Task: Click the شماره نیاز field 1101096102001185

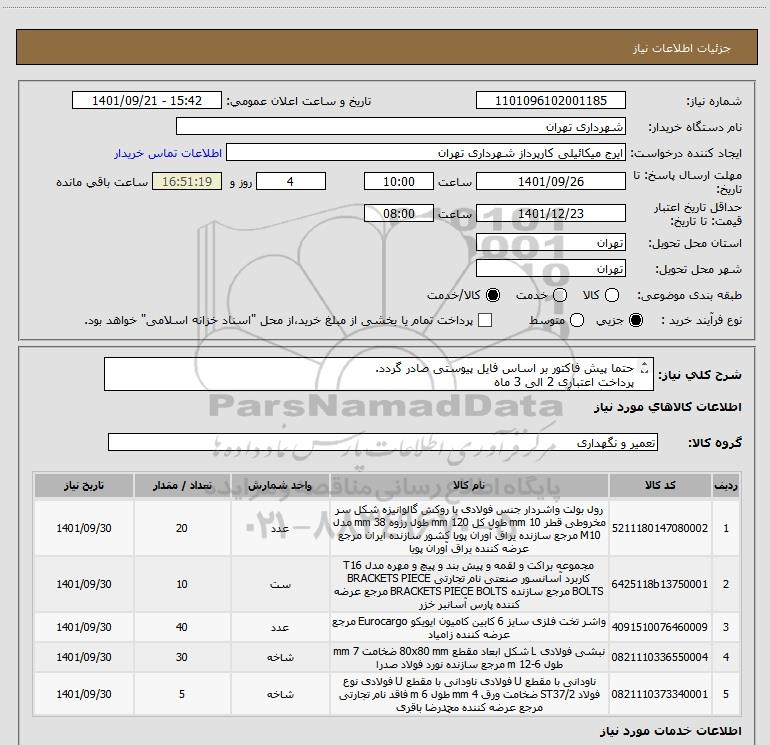Action: 550,100
